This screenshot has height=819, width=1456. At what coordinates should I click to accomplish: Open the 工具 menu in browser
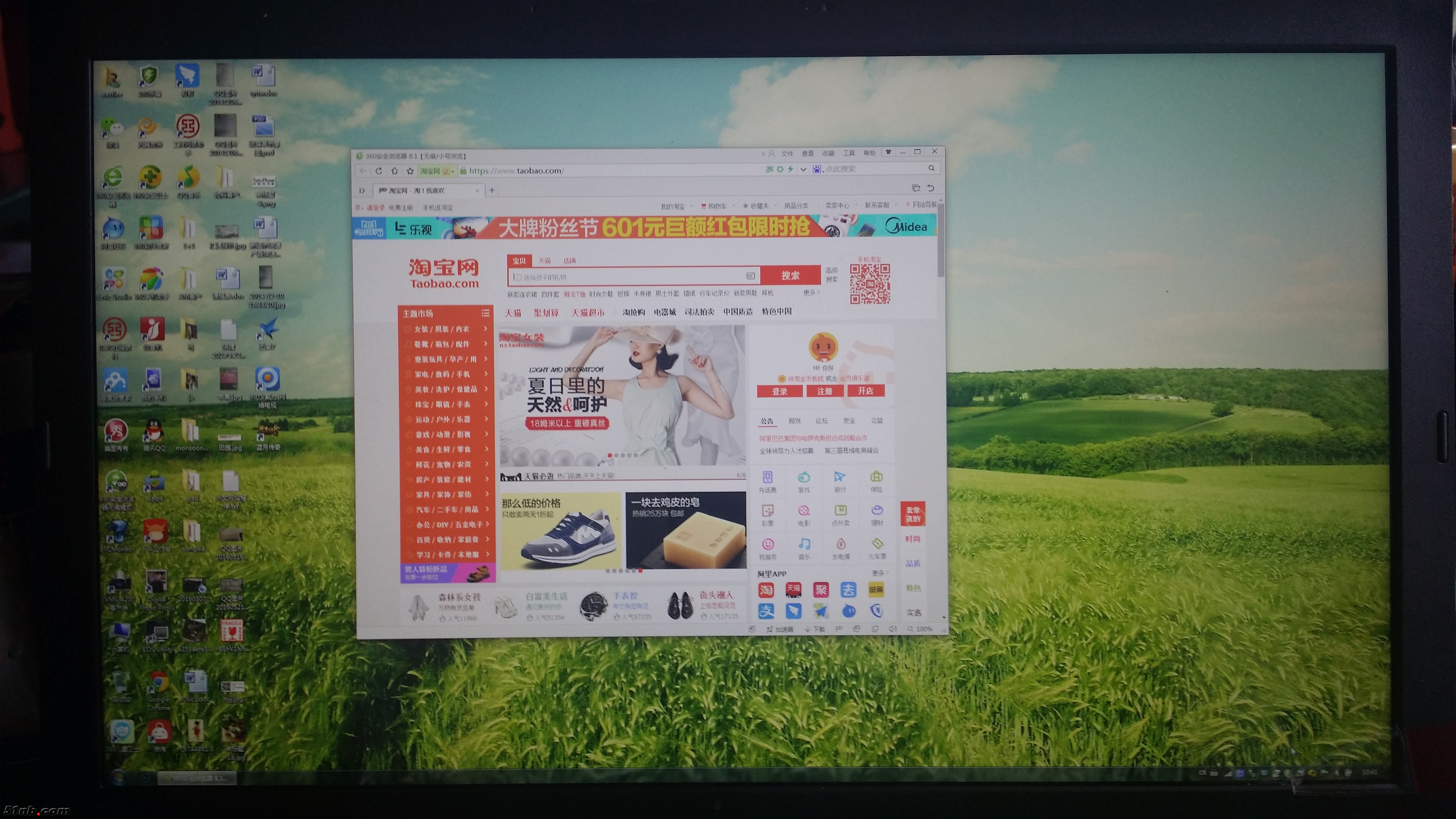848,153
